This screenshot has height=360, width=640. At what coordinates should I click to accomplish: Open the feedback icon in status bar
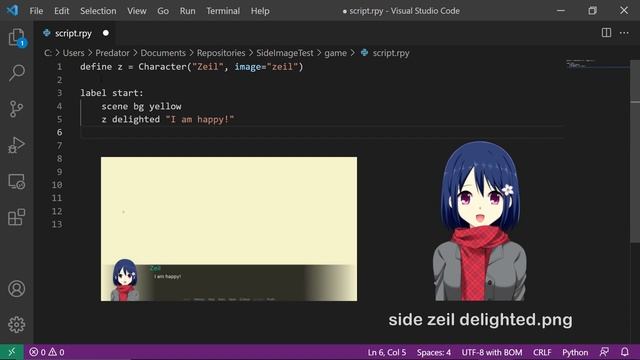[x=604, y=352]
